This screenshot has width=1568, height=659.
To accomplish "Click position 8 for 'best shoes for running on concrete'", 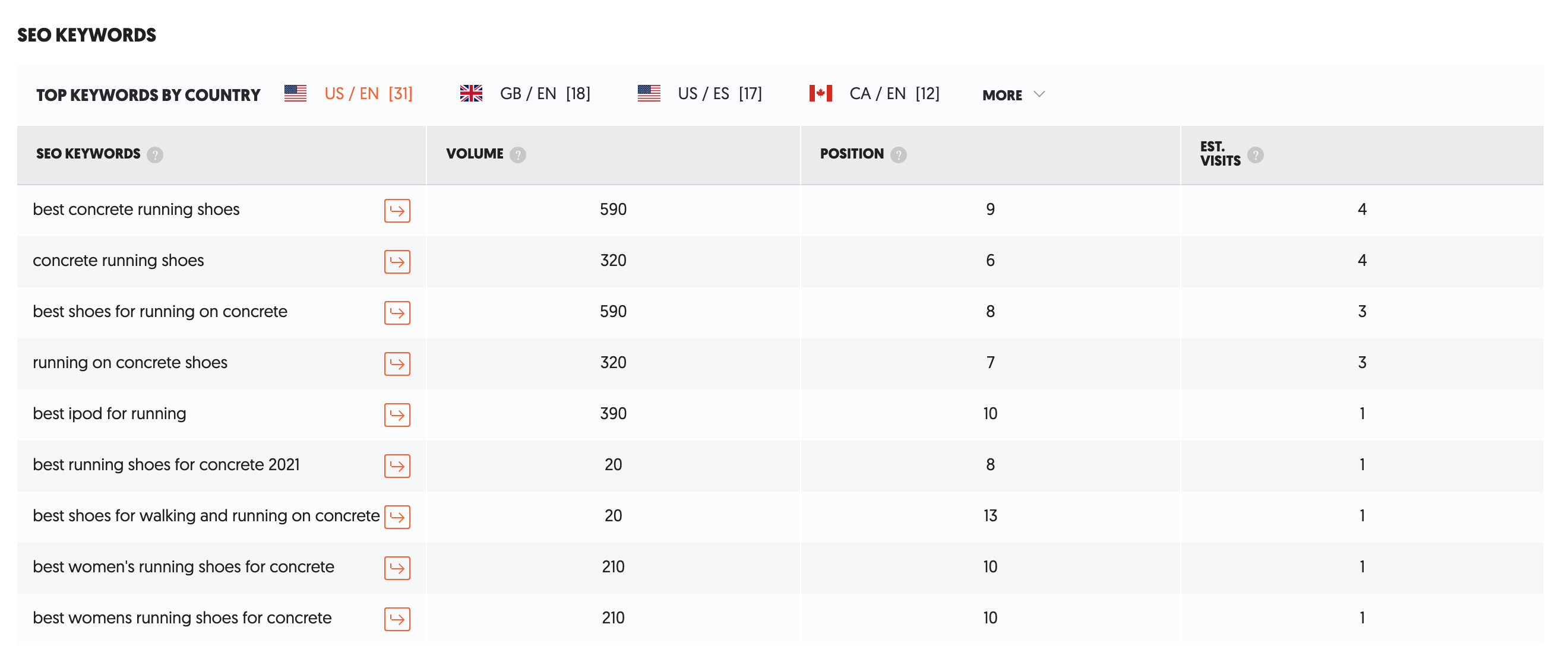I will coord(990,312).
